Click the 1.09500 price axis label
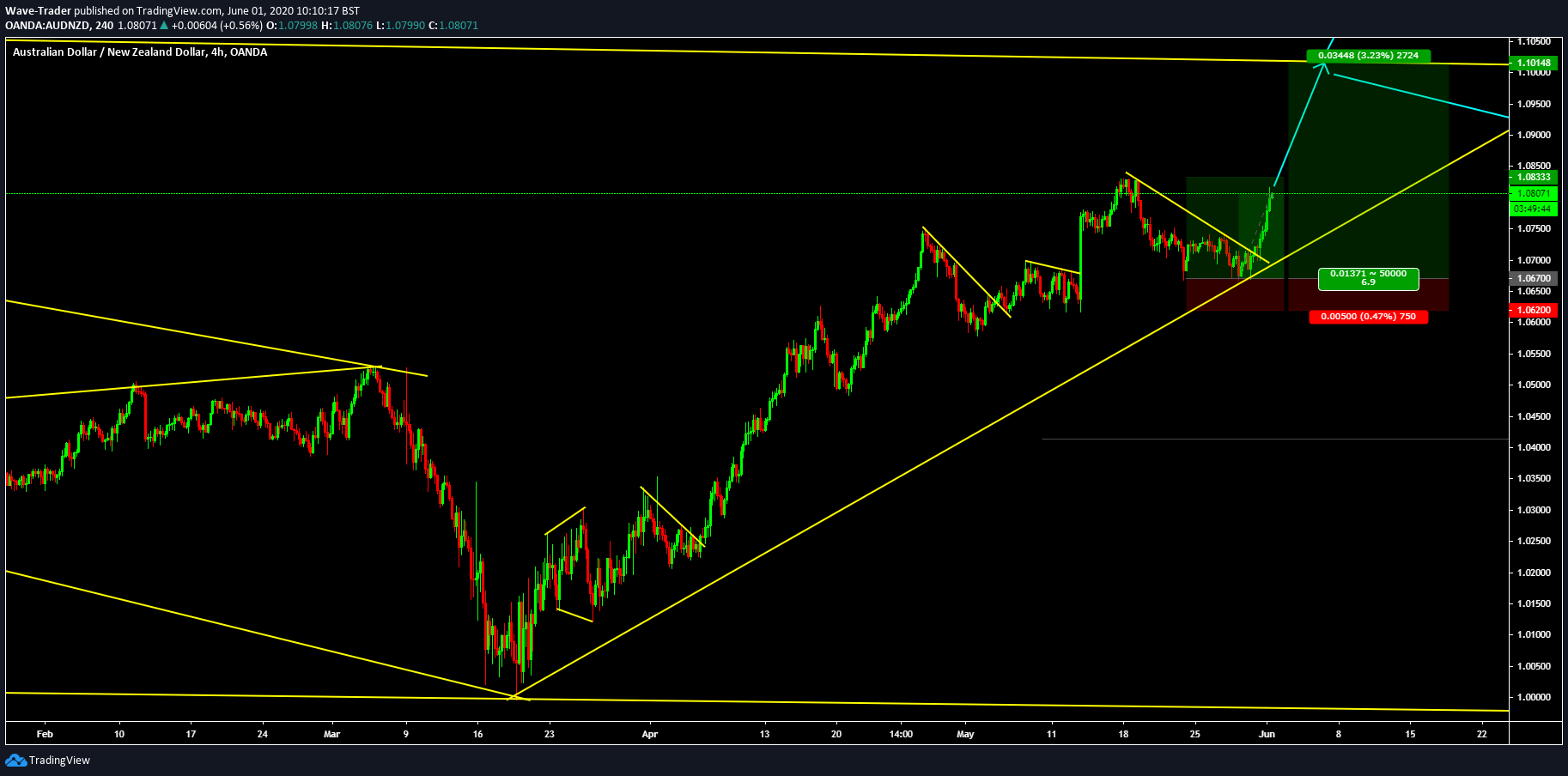 1534,104
